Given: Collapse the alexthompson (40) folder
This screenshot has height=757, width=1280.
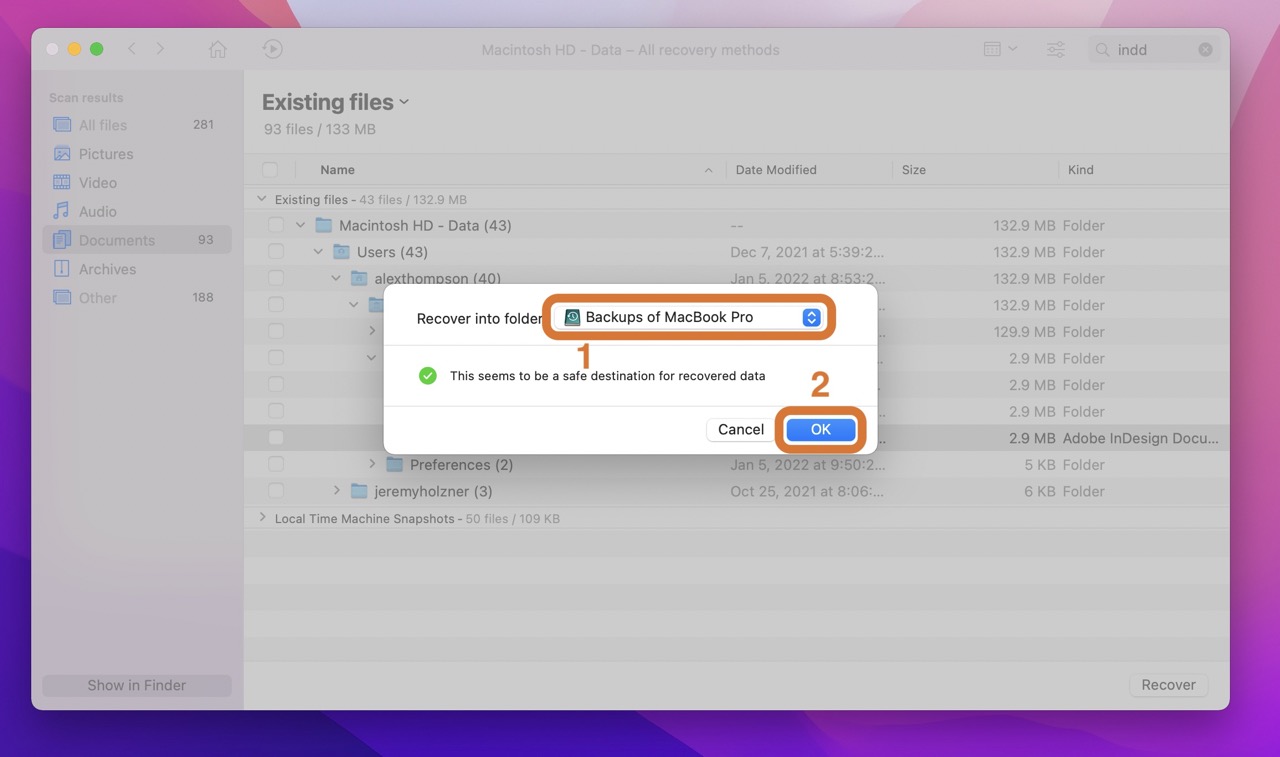Looking at the screenshot, I should pyautogui.click(x=336, y=279).
